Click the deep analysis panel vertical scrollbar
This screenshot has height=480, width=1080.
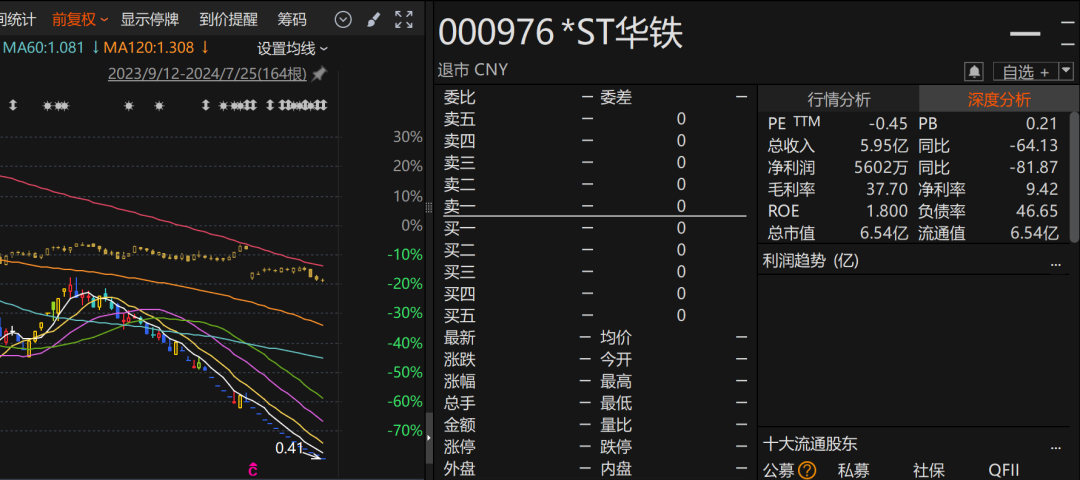pyautogui.click(x=1076, y=178)
